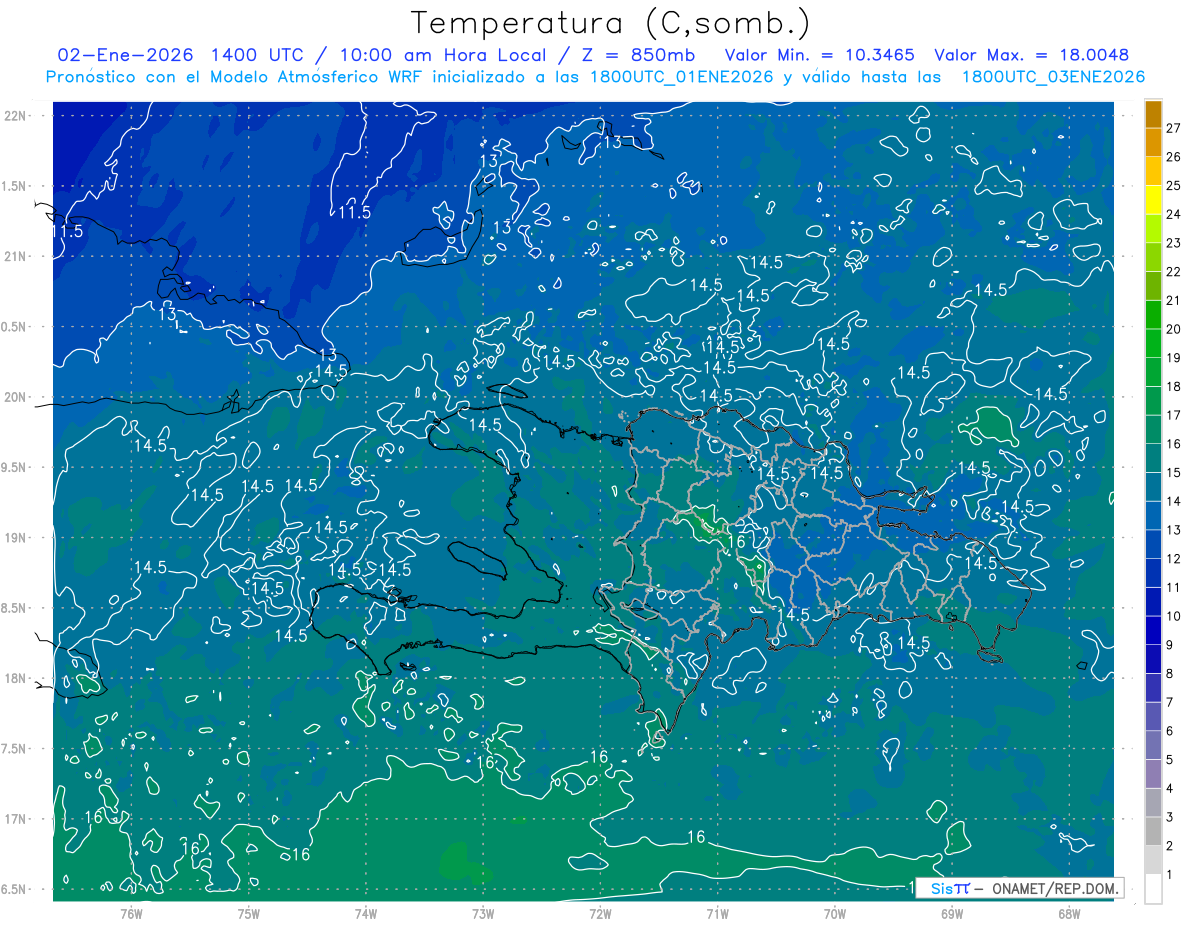Click the purple colorbar swatch between 4 and 5
The image size is (1200, 927).
tap(1153, 774)
